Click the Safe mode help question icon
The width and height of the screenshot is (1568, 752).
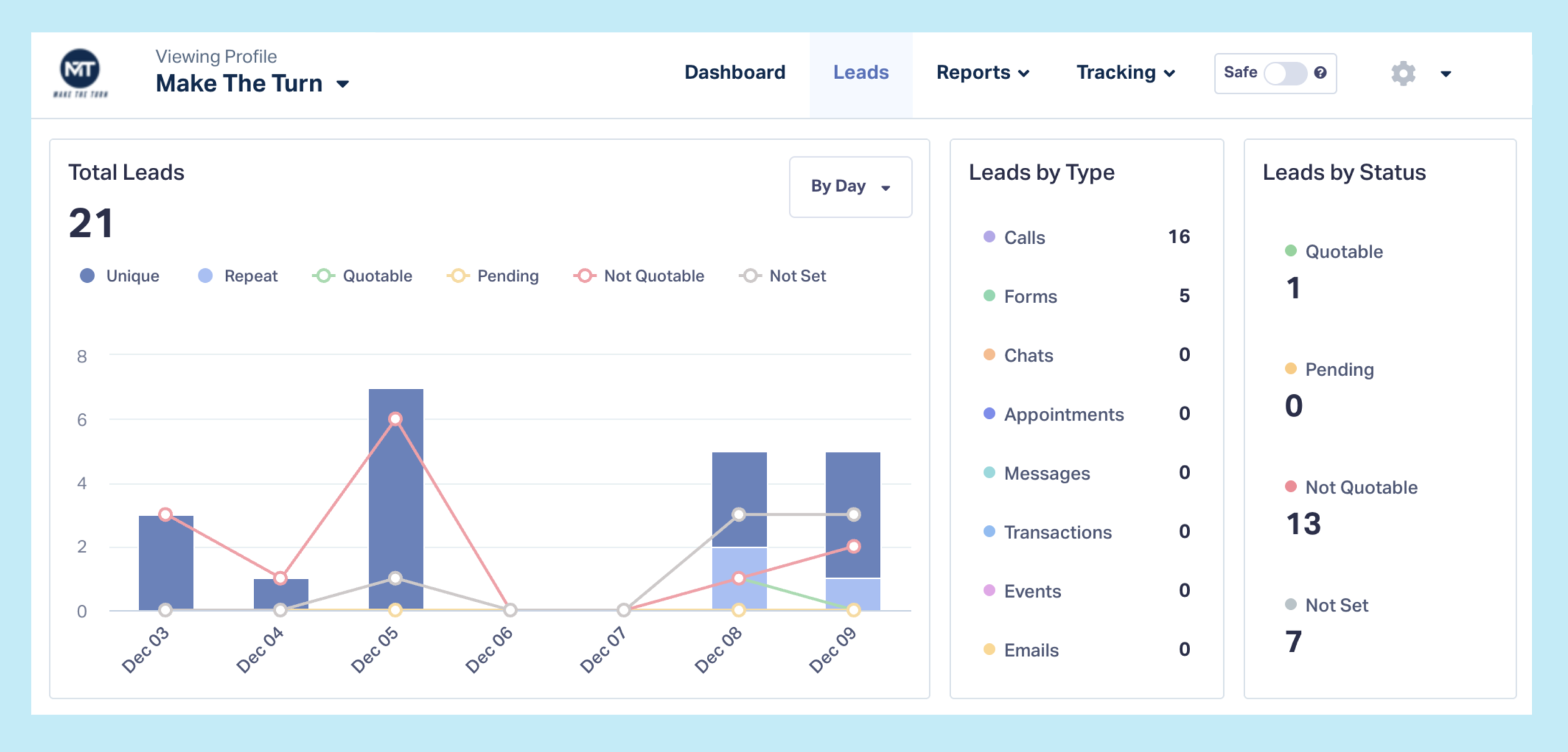coord(1321,72)
